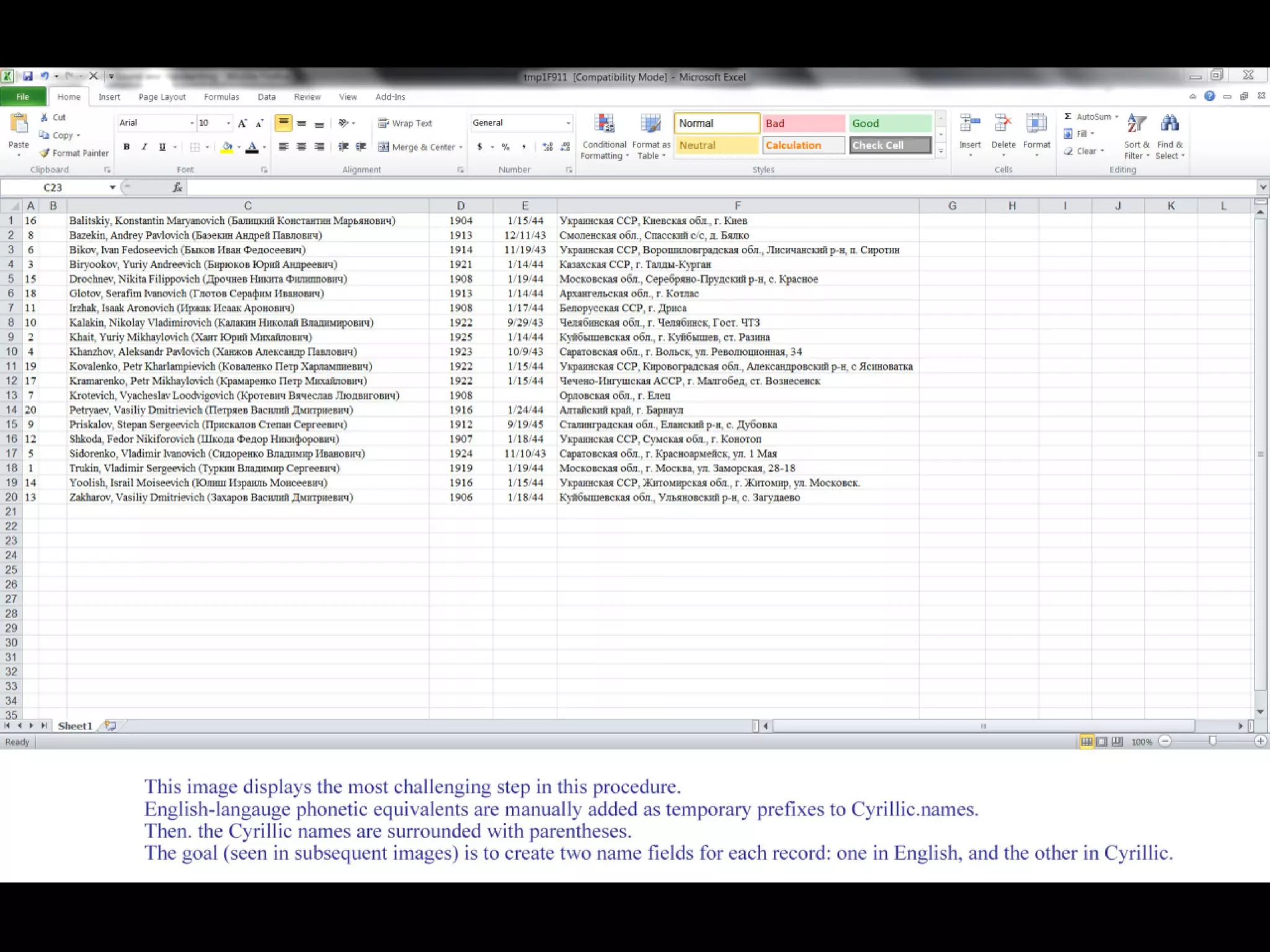This screenshot has width=1270, height=952.
Task: Expand the Cell Styles gallery
Action: tap(941, 152)
